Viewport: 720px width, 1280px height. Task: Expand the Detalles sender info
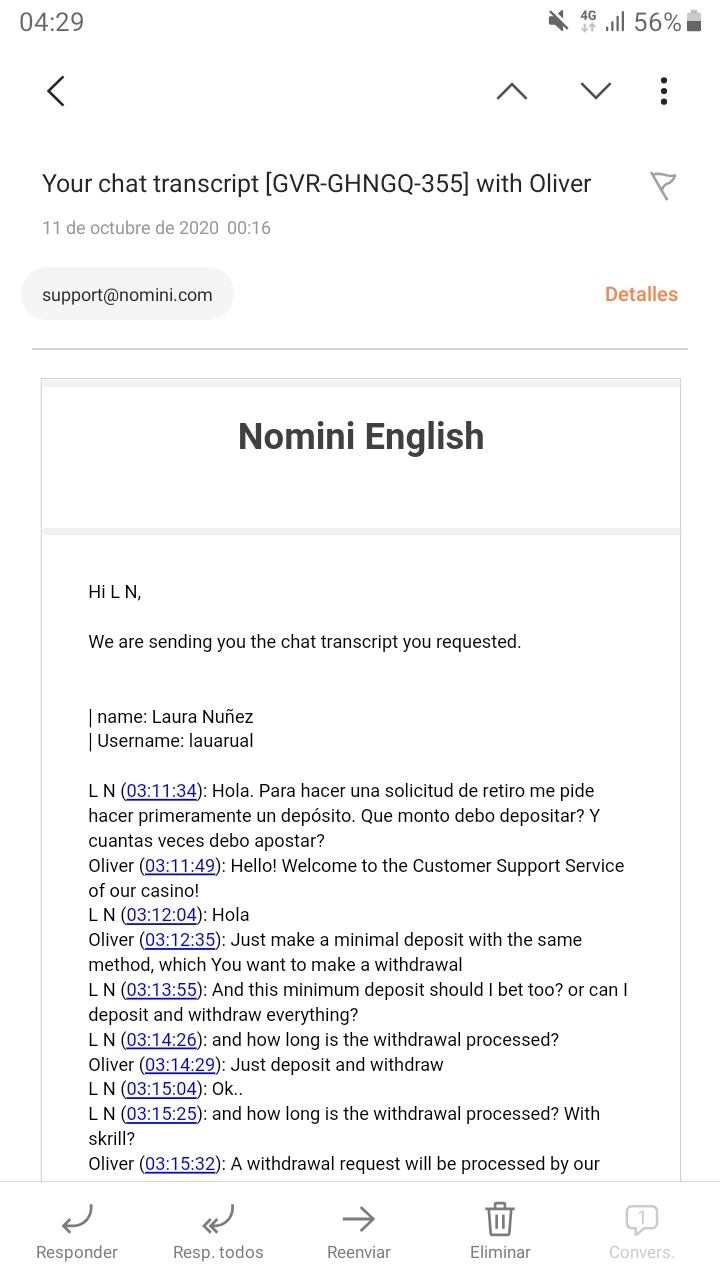click(x=641, y=294)
